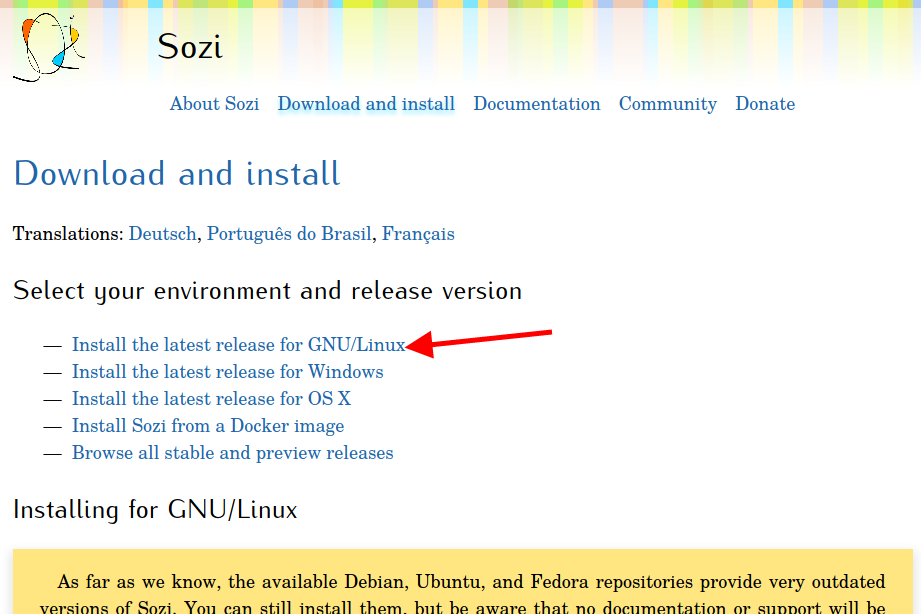
Task: Select Download and install in navigation
Action: (367, 104)
